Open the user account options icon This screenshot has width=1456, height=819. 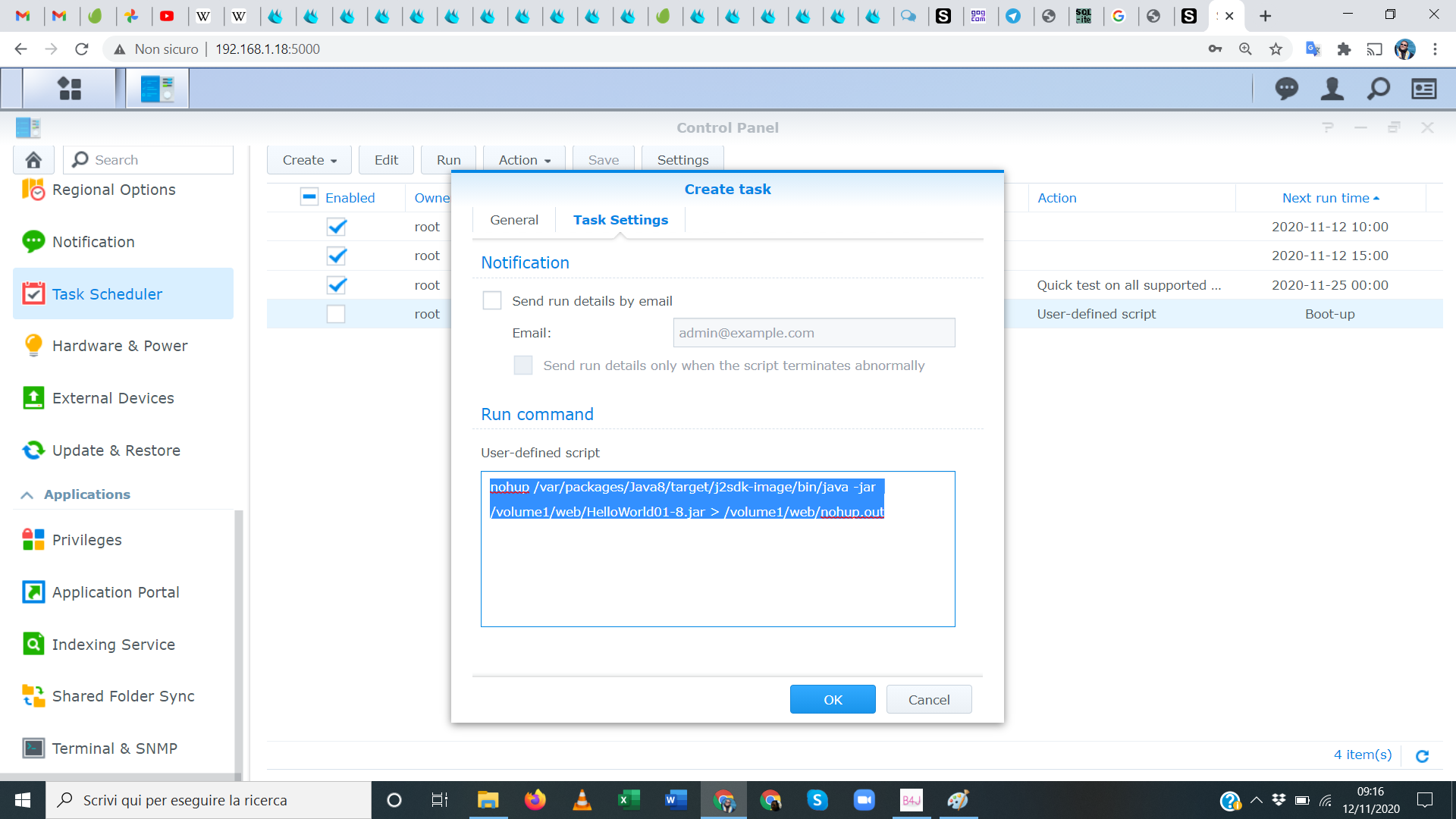1332,89
